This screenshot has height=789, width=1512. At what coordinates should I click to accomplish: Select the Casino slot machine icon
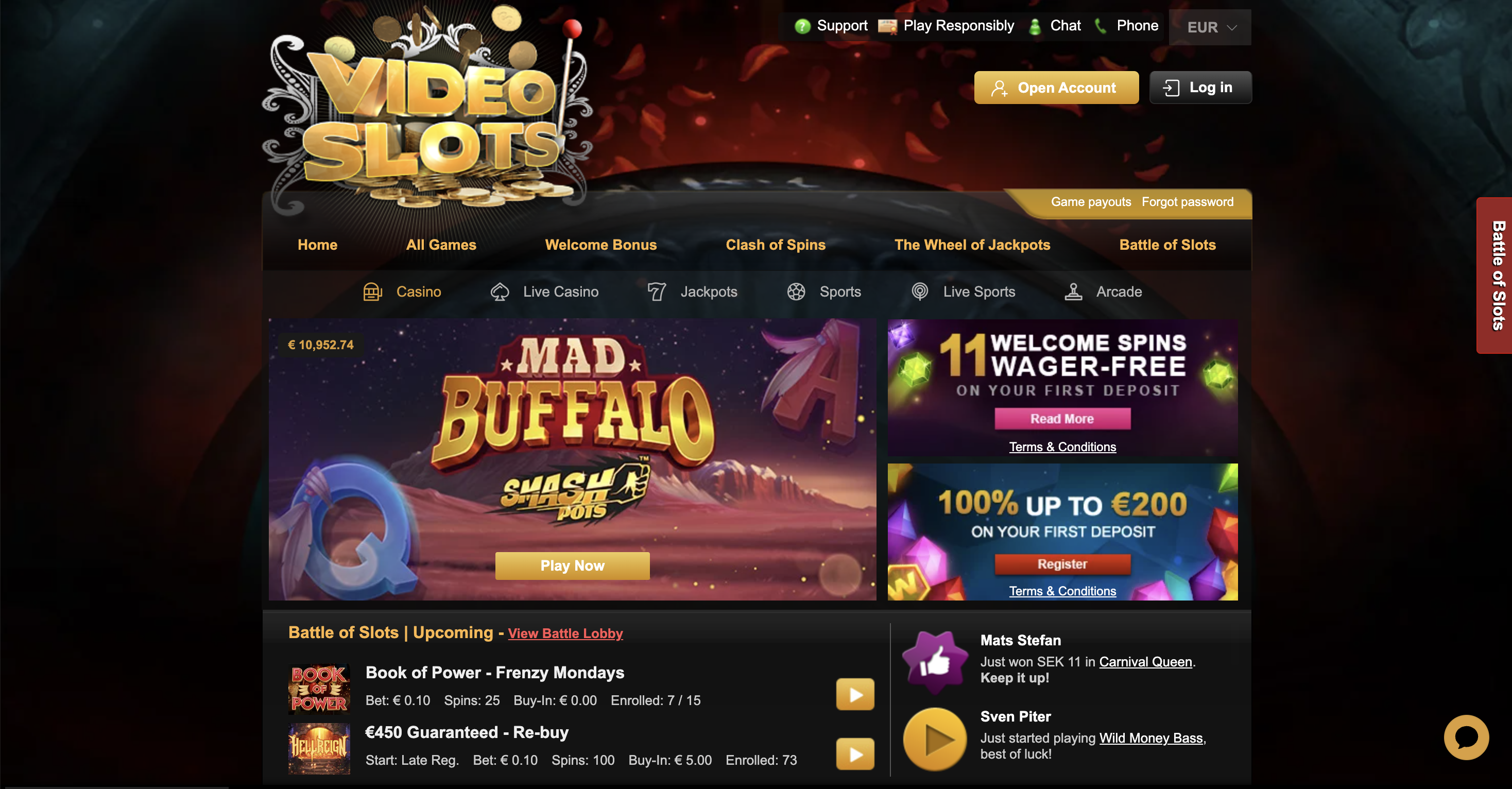tap(372, 292)
